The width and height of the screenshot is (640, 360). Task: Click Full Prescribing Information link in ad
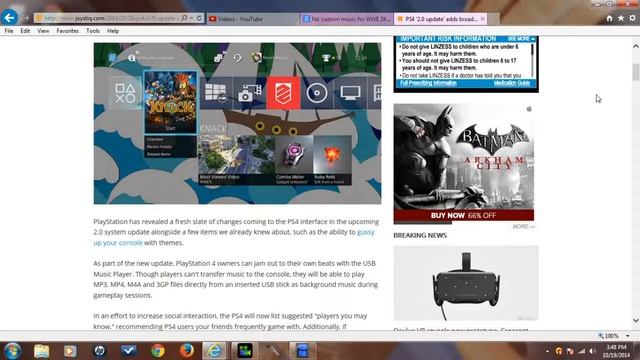pos(428,83)
